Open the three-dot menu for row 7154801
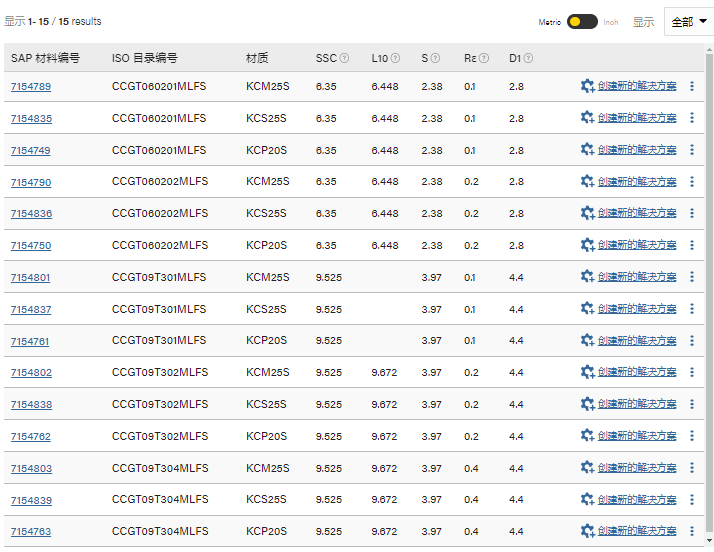The image size is (714, 552). coord(691,277)
